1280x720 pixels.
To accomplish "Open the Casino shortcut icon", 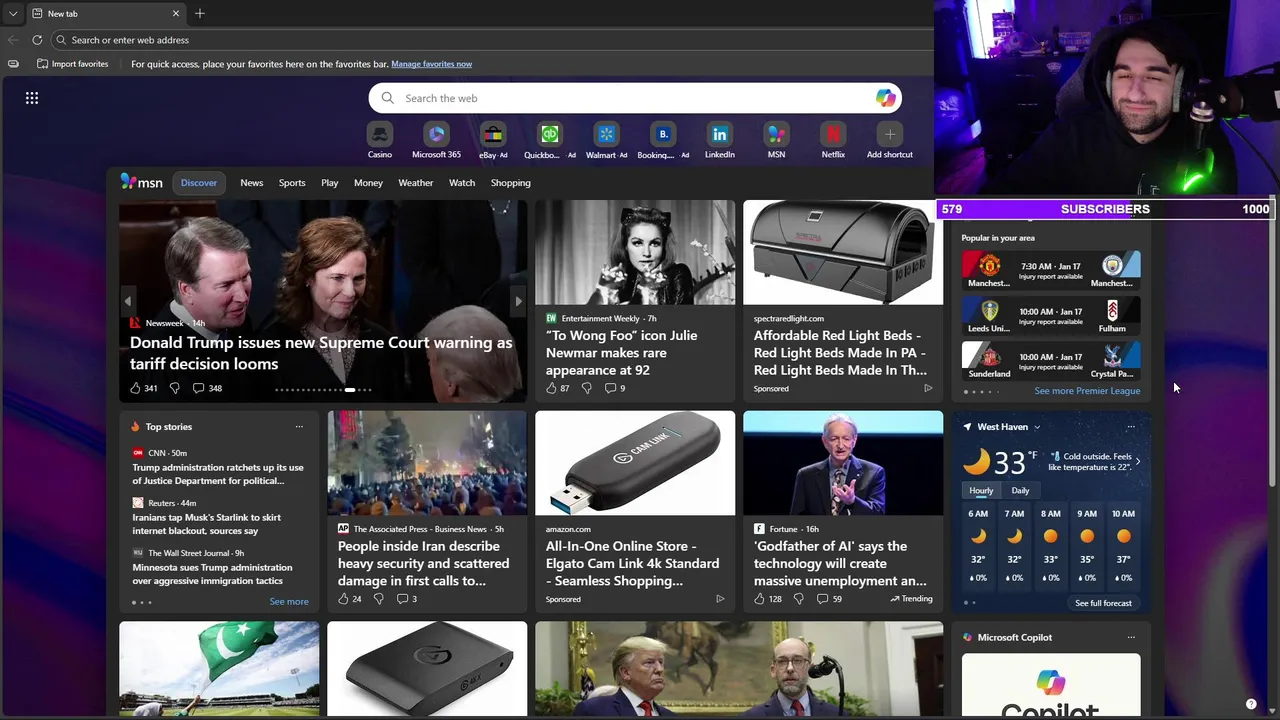I will point(379,134).
